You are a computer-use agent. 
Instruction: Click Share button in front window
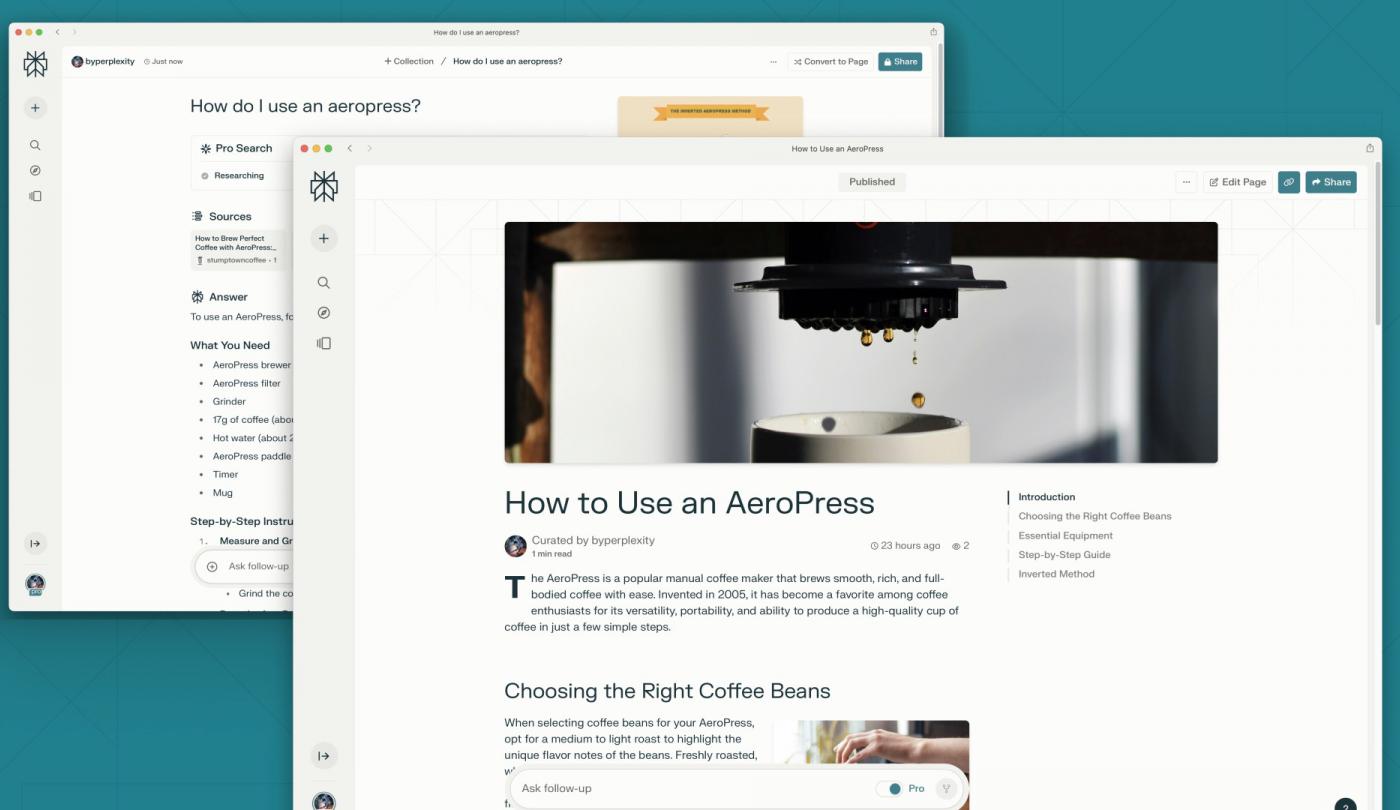click(x=1331, y=182)
